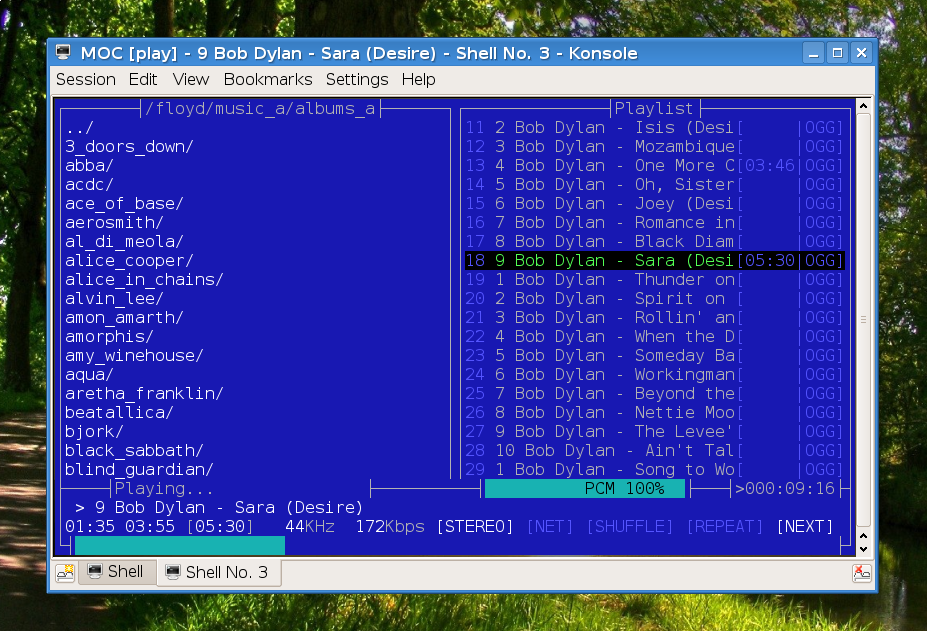927x631 pixels.
Task: Click the scrollbar down arrow at the very bottom
Action: 863,549
